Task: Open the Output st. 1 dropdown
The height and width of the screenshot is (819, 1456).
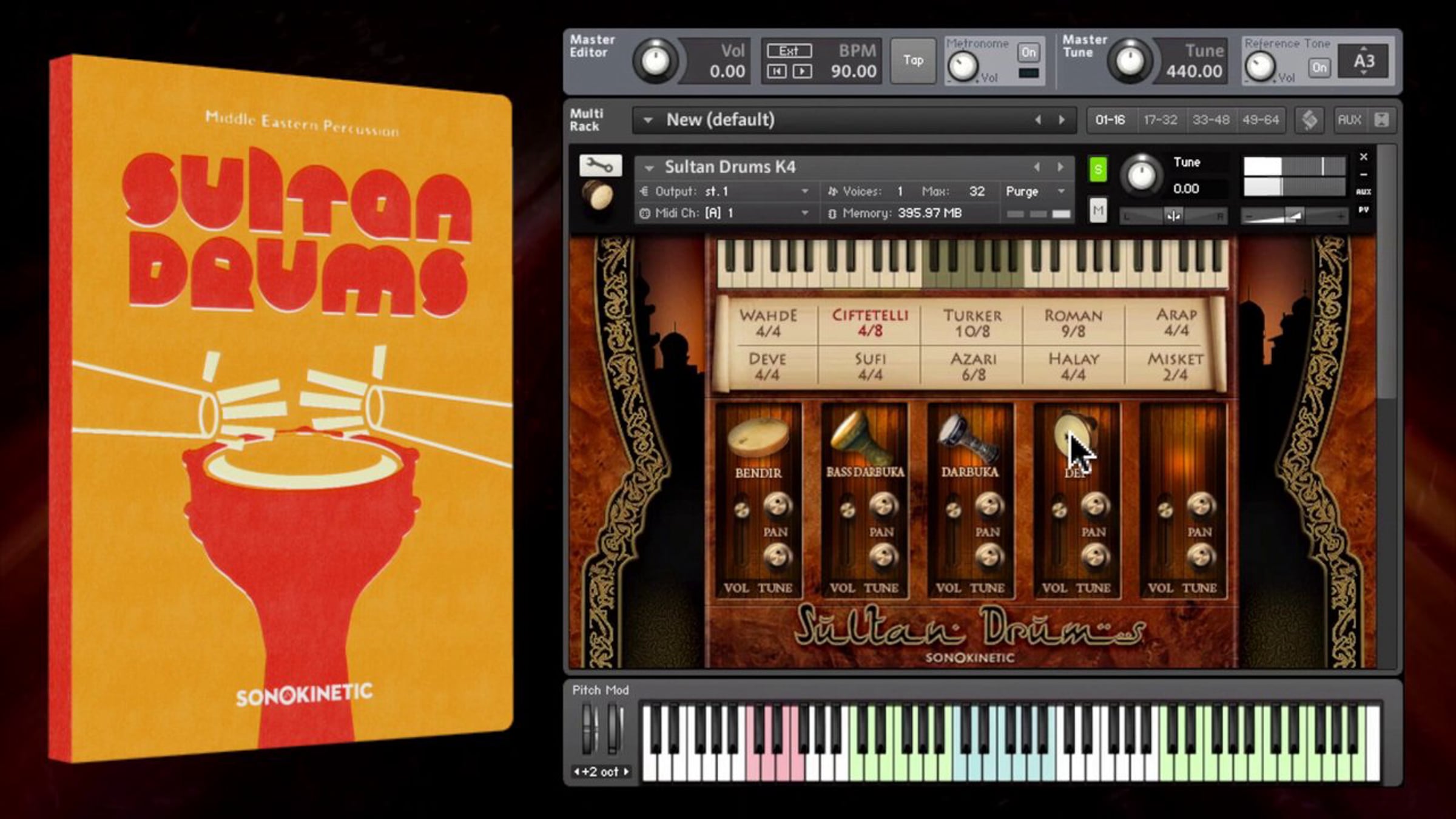Action: (x=804, y=191)
